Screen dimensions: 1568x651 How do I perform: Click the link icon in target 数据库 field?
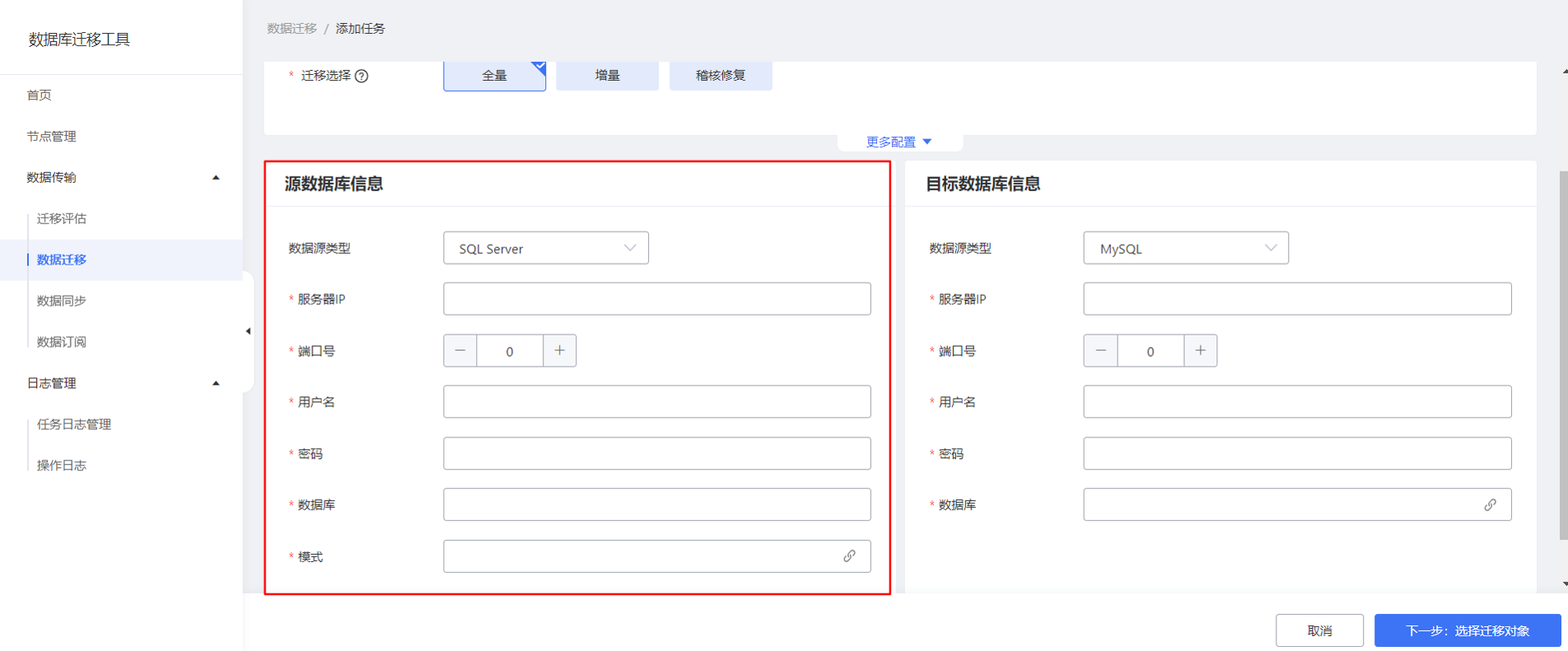1490,504
